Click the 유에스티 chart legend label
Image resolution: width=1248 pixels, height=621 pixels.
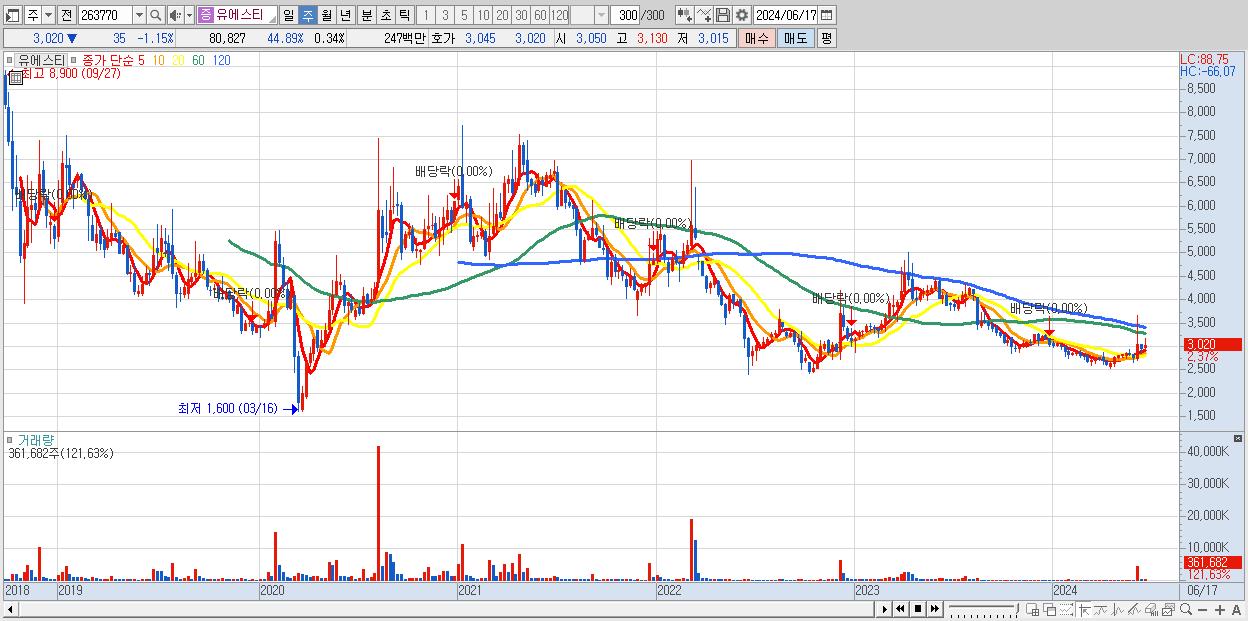41,60
